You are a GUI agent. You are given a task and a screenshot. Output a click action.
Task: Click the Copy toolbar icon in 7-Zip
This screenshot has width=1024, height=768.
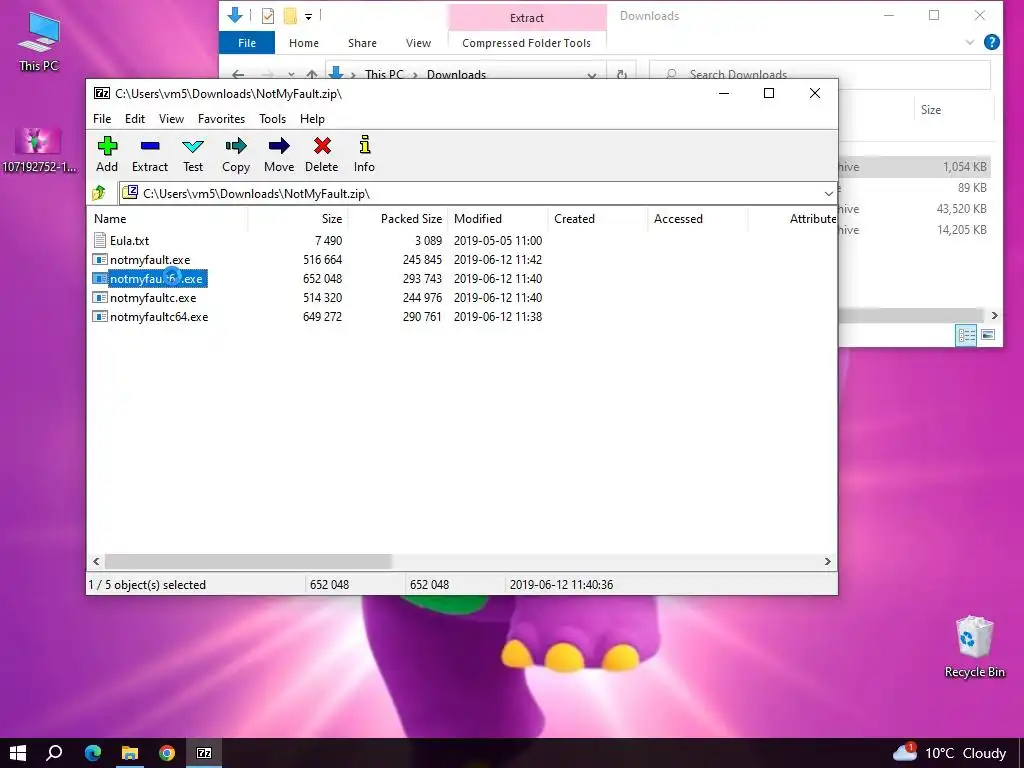click(x=236, y=146)
